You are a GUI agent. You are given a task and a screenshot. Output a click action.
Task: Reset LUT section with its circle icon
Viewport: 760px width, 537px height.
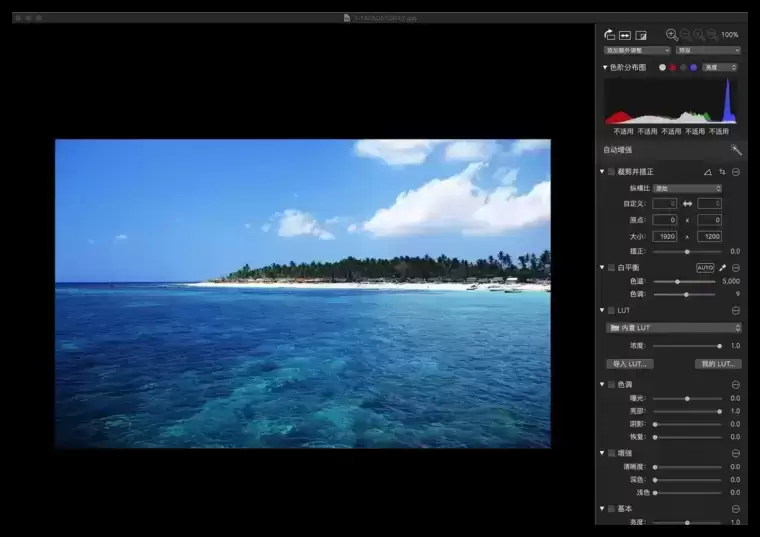pos(736,310)
